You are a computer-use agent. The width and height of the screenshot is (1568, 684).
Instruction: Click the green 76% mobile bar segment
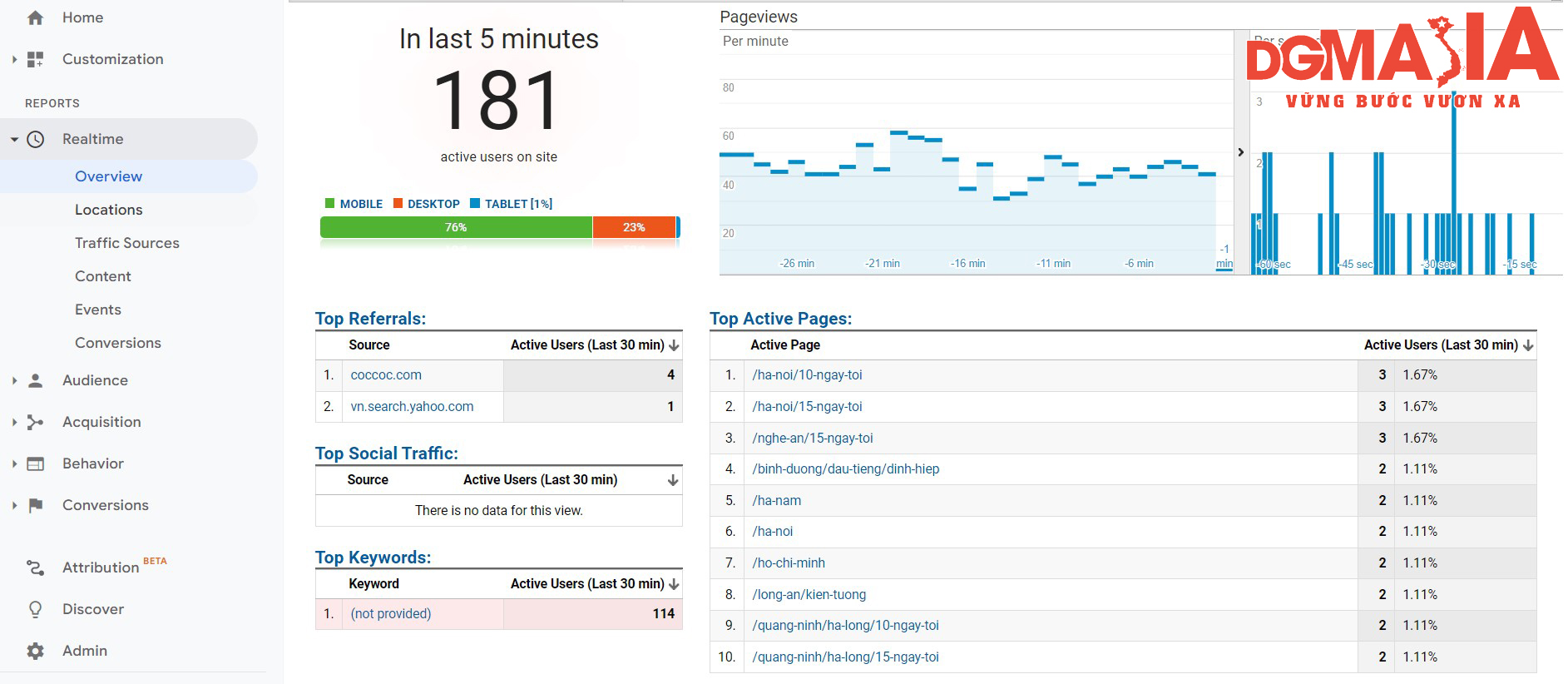click(456, 227)
